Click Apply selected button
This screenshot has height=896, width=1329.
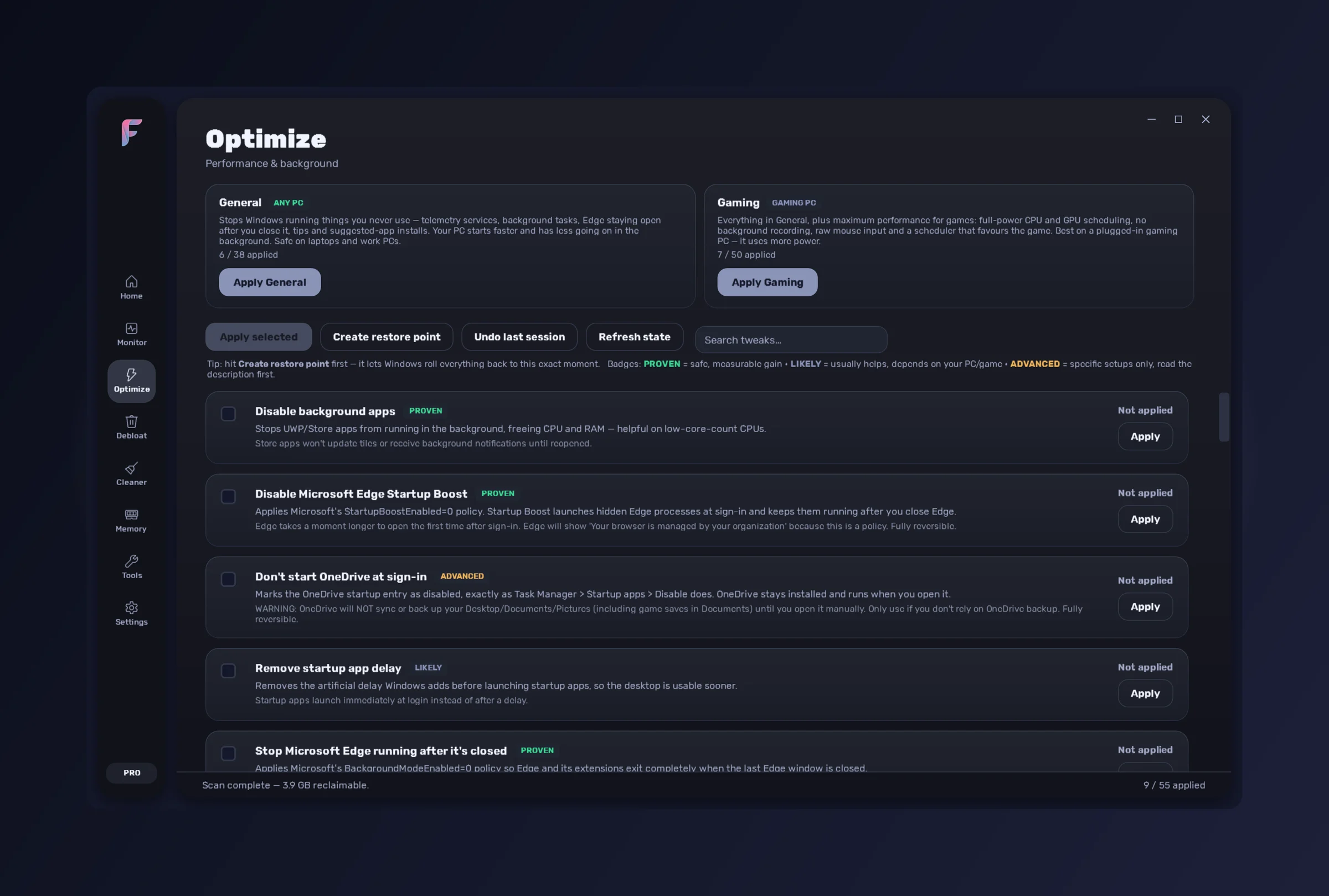(259, 337)
